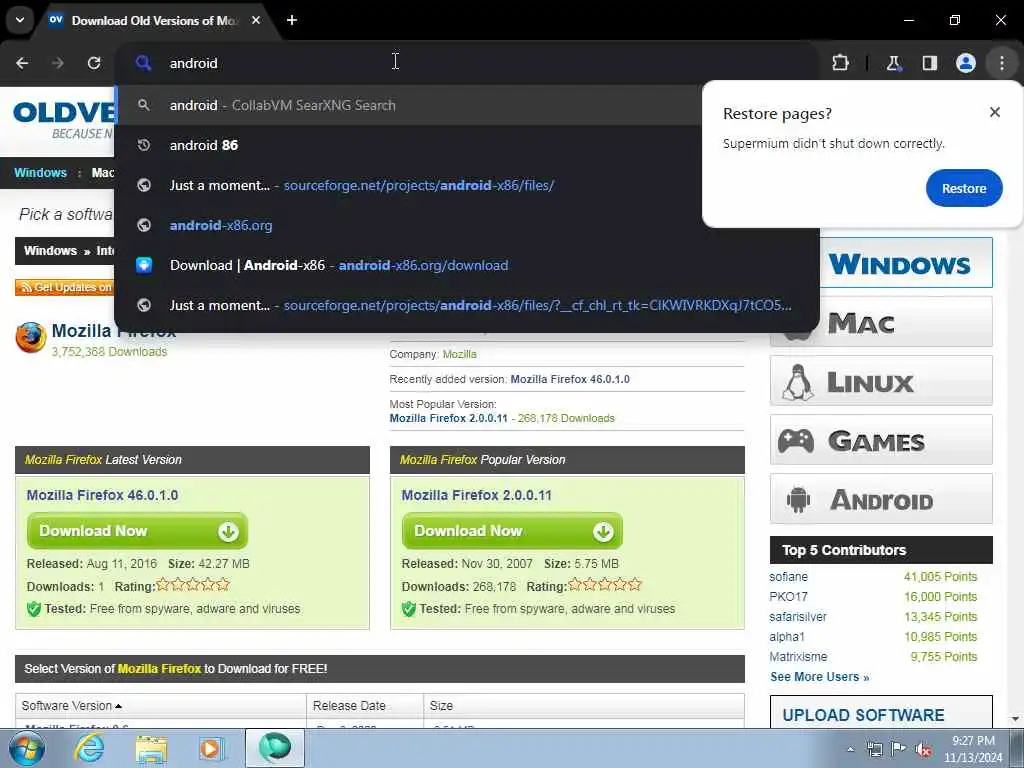Open Windows Explorer from the taskbar

[x=151, y=748]
